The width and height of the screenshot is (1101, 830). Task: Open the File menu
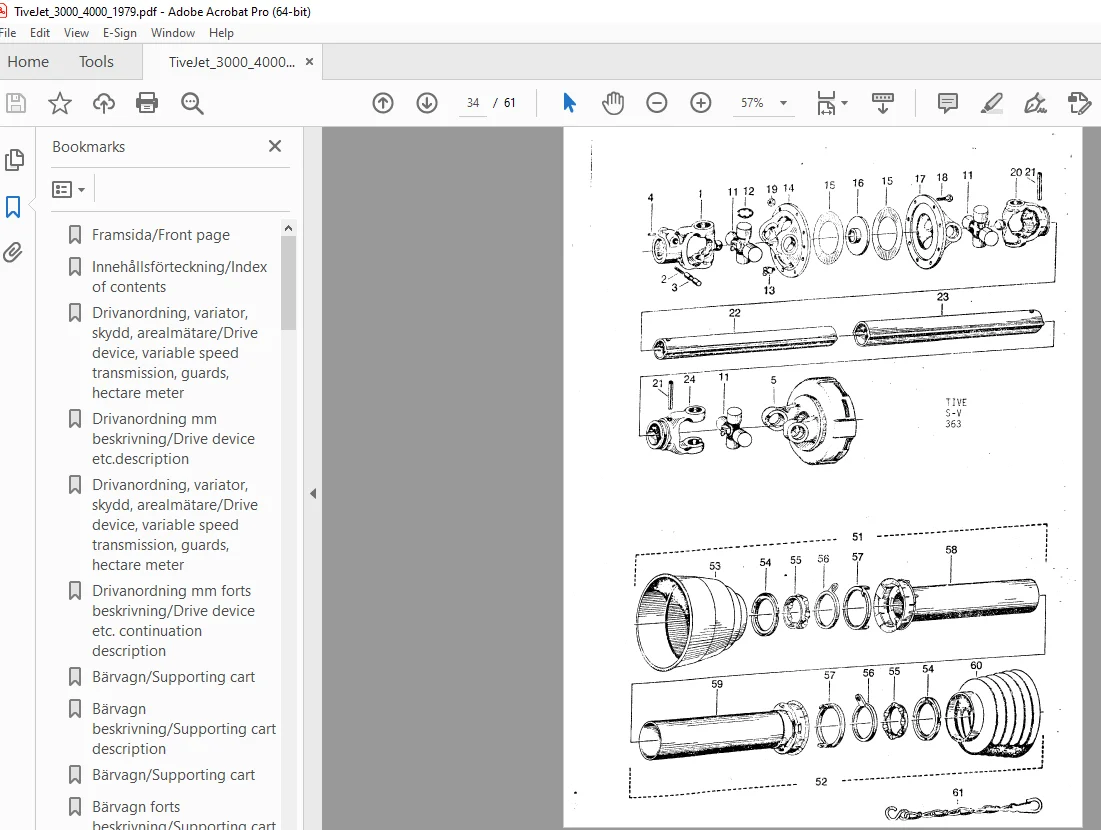pos(8,33)
